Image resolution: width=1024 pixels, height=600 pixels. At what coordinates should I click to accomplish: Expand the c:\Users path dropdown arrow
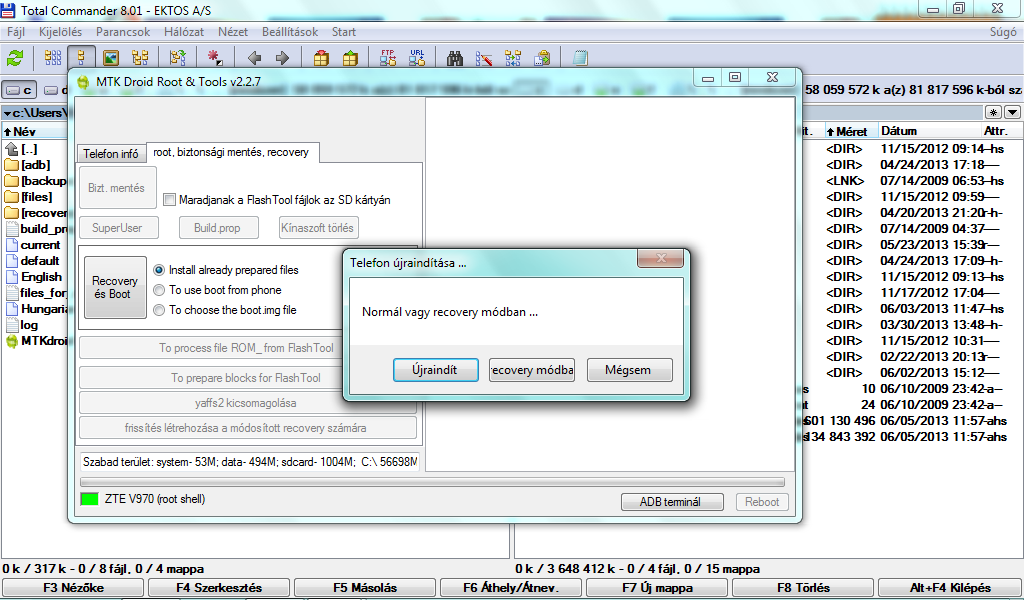coord(7,113)
